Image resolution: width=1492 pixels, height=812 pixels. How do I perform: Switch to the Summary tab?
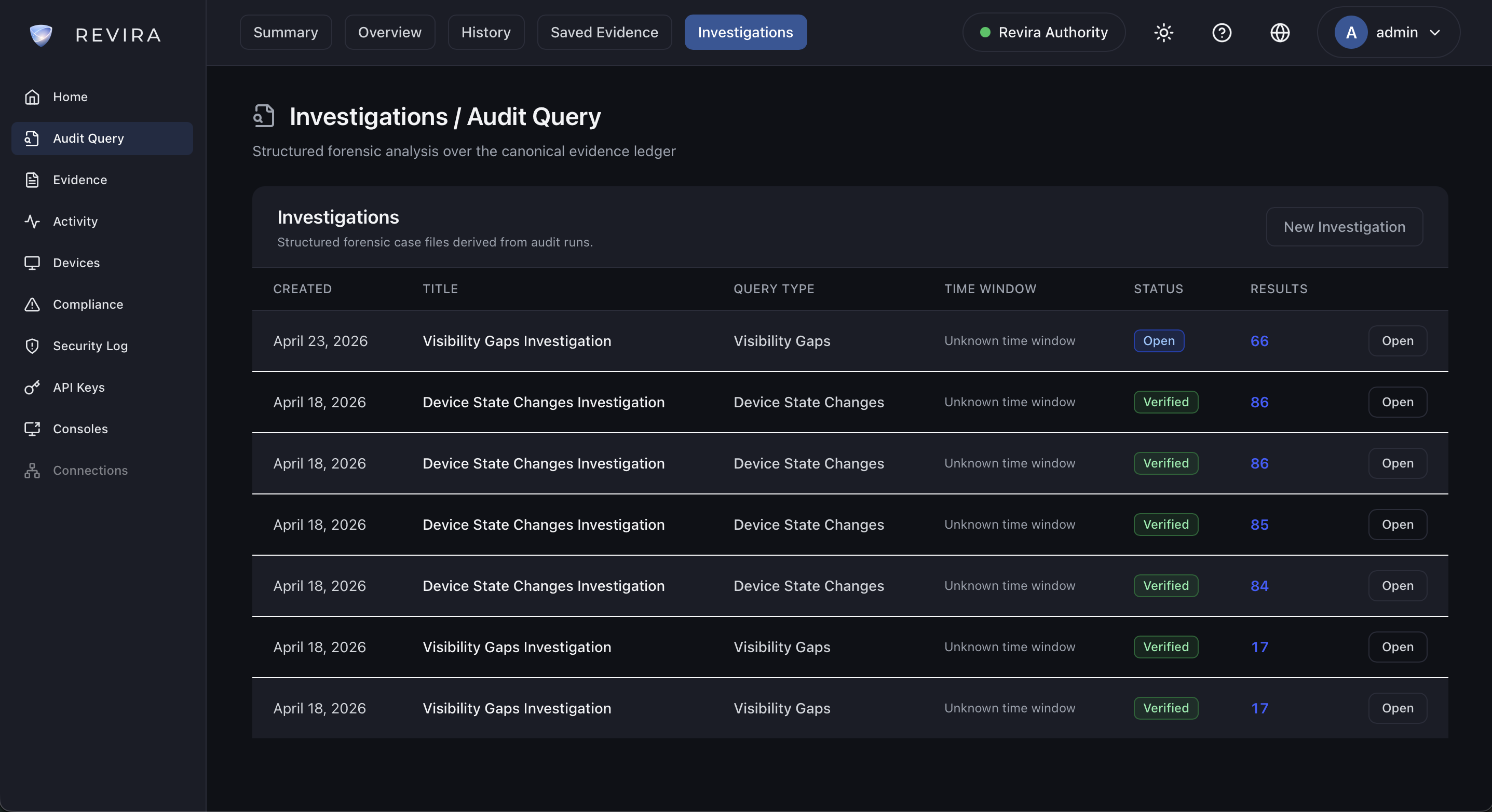coord(286,32)
